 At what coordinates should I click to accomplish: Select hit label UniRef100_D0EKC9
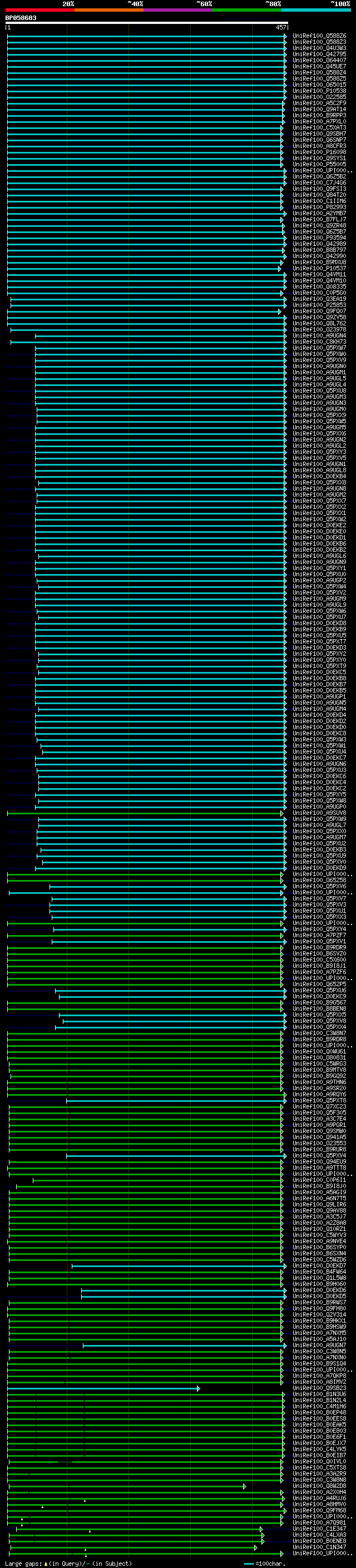[x=319, y=996]
